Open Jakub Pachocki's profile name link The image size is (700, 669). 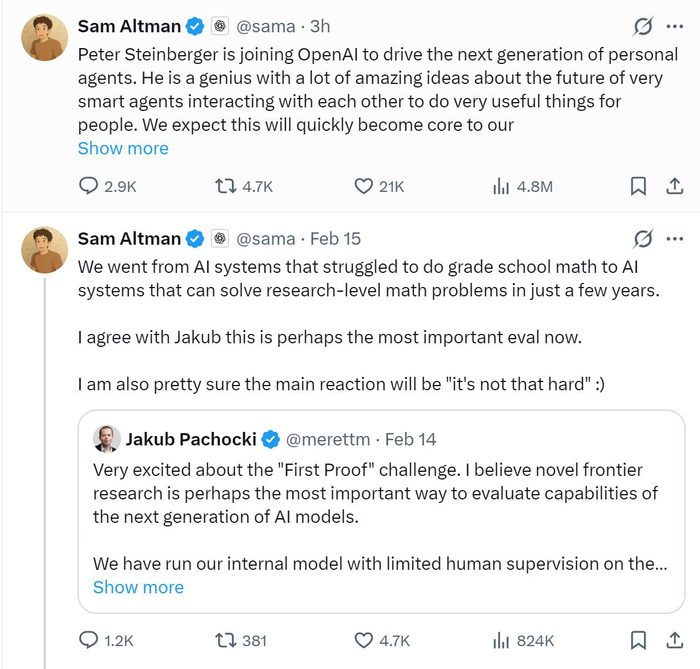tap(189, 439)
